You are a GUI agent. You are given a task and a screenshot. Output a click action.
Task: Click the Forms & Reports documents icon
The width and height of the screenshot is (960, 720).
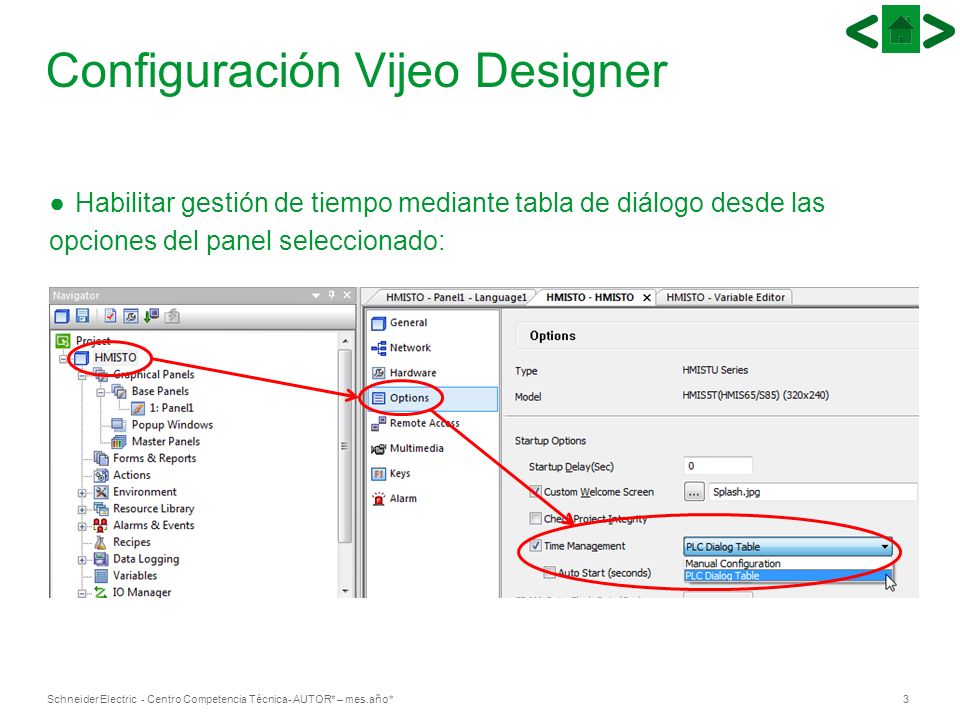(101, 458)
